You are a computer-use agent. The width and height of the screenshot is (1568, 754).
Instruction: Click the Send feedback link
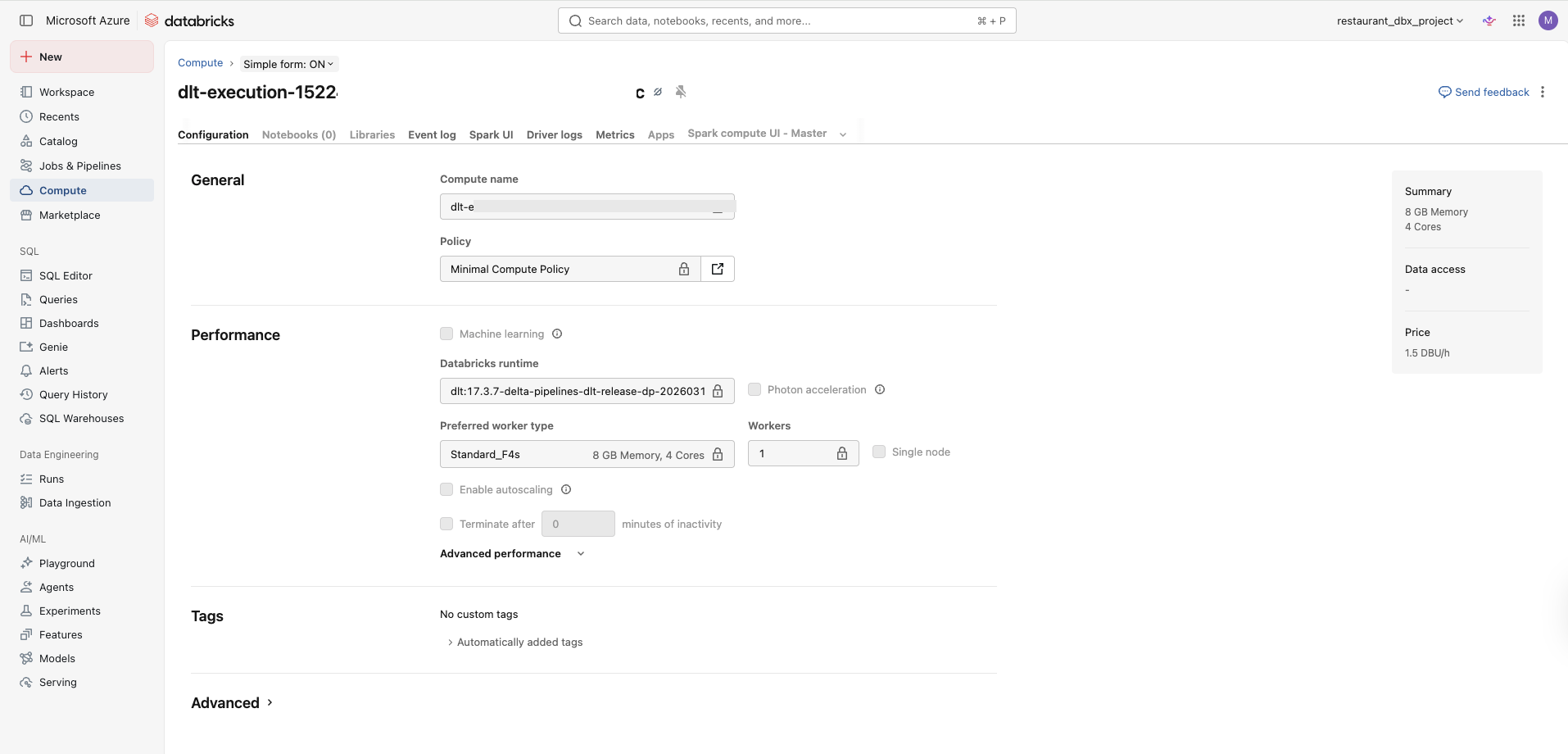[1484, 92]
